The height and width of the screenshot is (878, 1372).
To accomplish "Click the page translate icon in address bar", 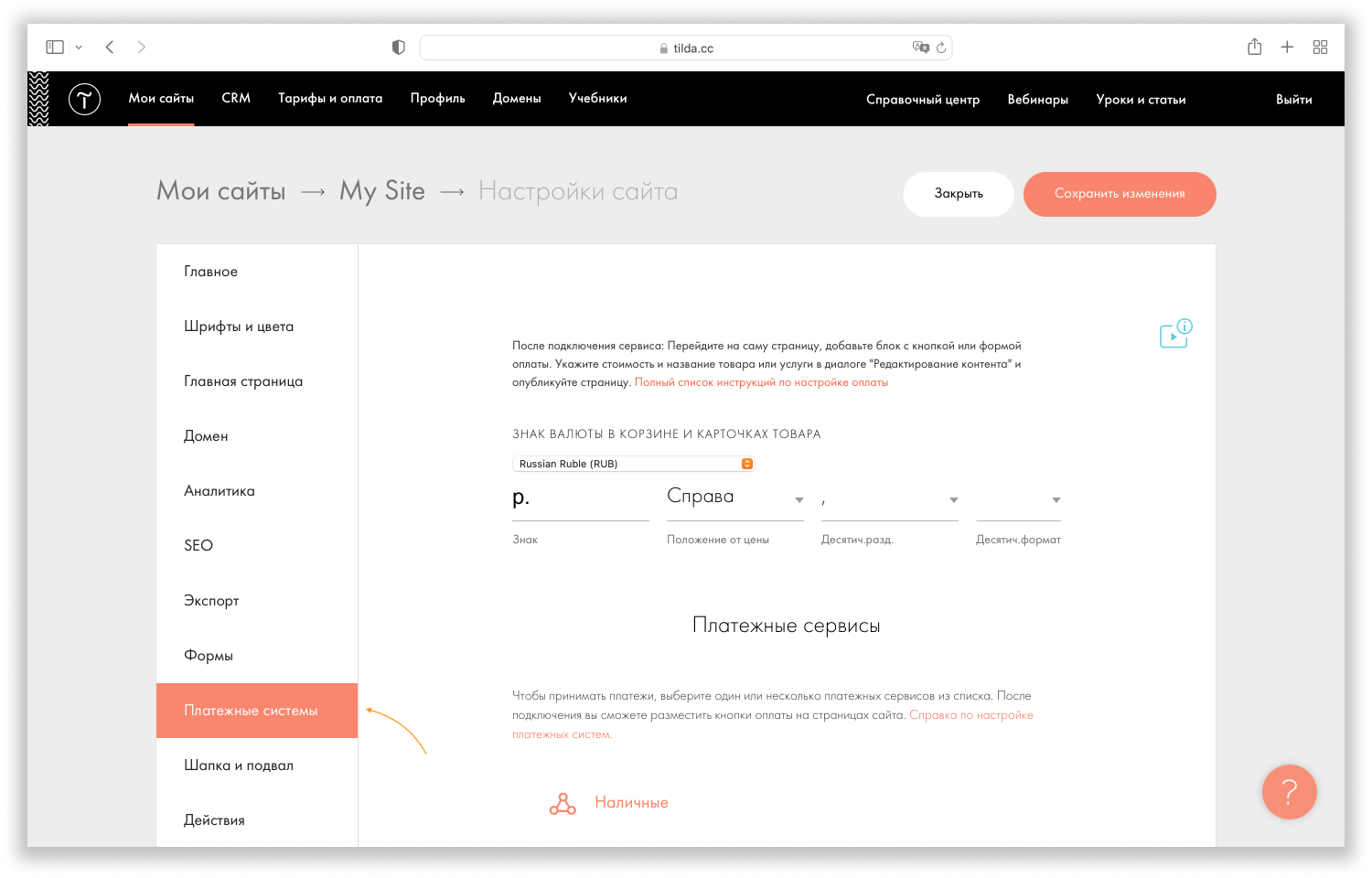I will click(920, 47).
